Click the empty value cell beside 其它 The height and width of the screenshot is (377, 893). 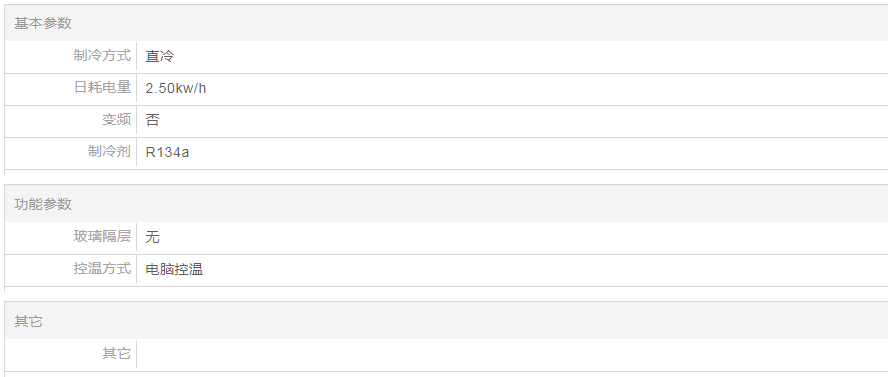click(x=512, y=354)
